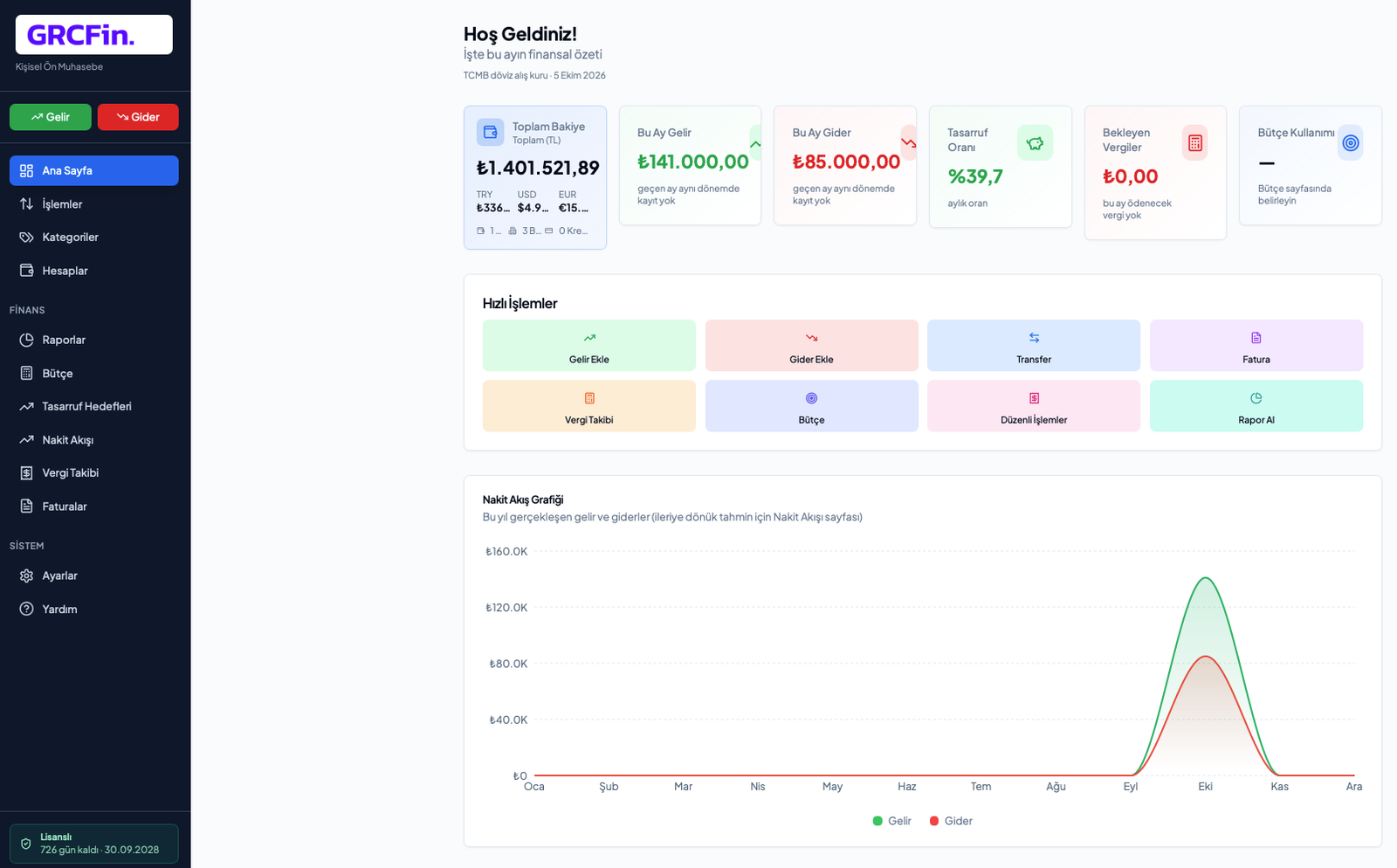Click the target icon on Bütçe Kullanımı
Screen dimensions: 1397x868
pos(1351,143)
